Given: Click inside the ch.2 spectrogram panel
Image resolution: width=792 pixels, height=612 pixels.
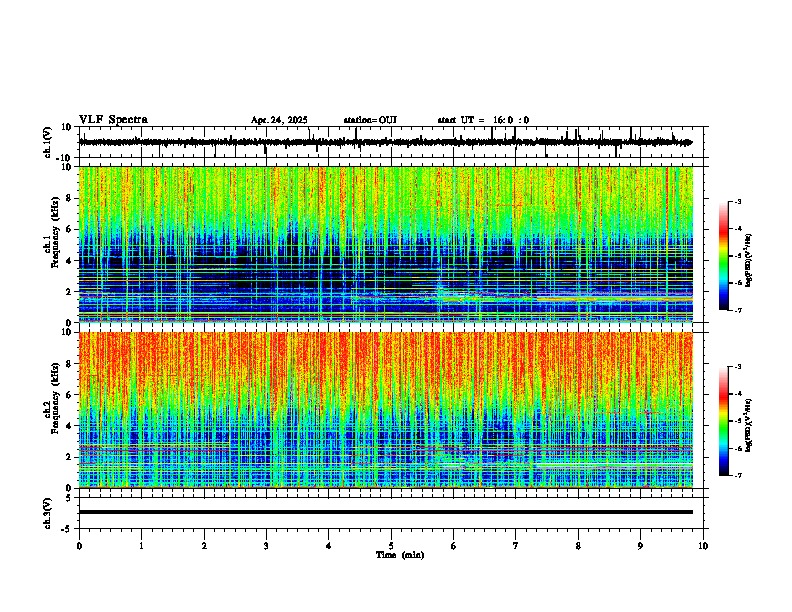Looking at the screenshot, I should [386, 410].
